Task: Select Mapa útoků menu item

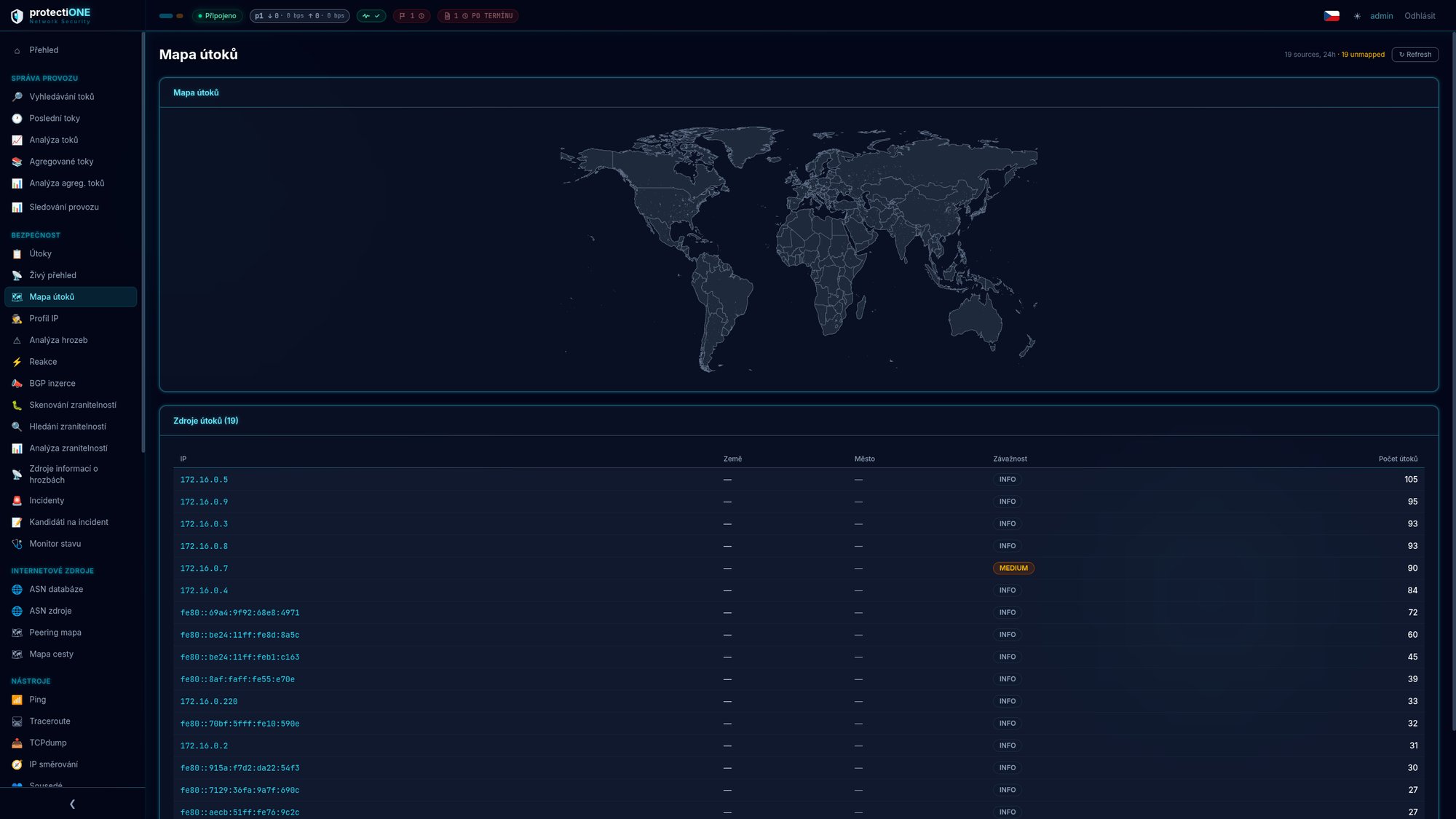Action: pyautogui.click(x=71, y=297)
